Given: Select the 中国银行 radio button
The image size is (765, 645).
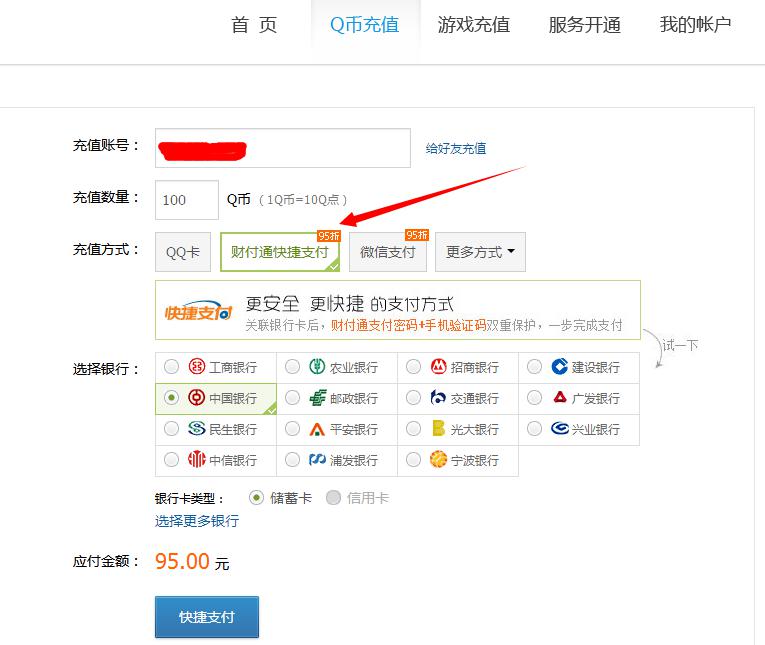Looking at the screenshot, I should coord(171,398).
